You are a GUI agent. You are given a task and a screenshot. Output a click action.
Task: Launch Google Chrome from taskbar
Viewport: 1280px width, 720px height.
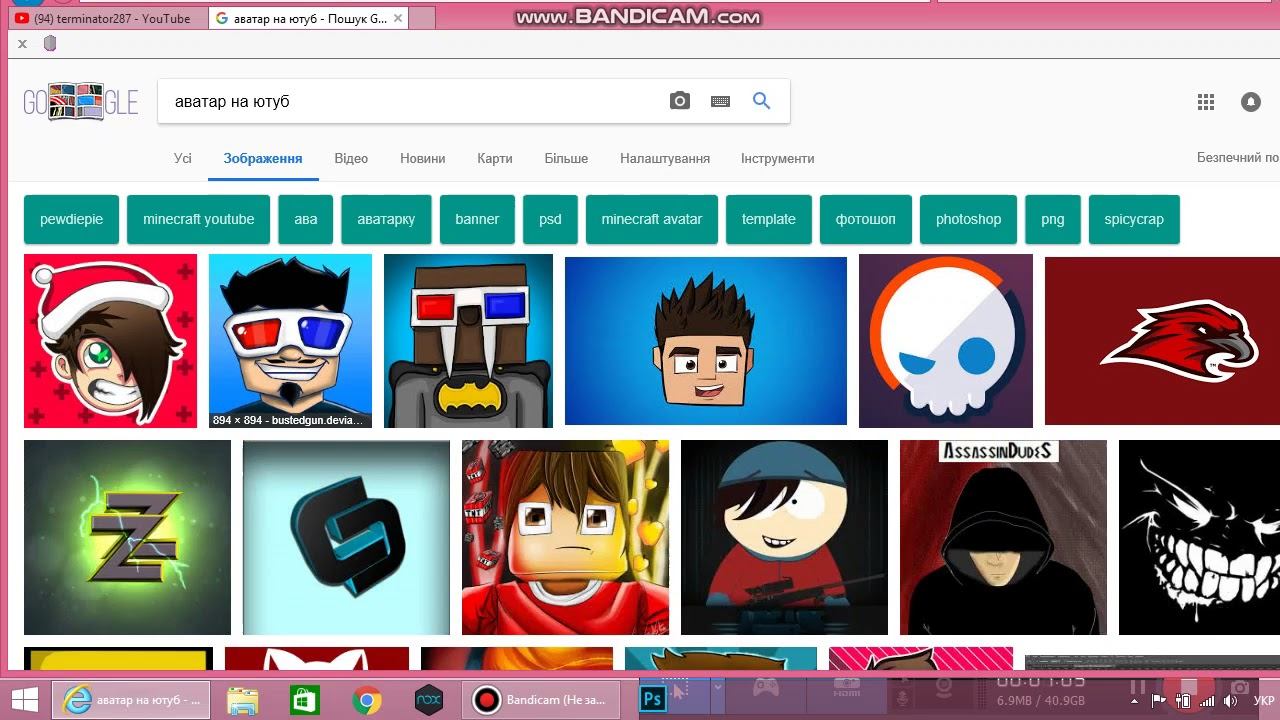click(367, 700)
